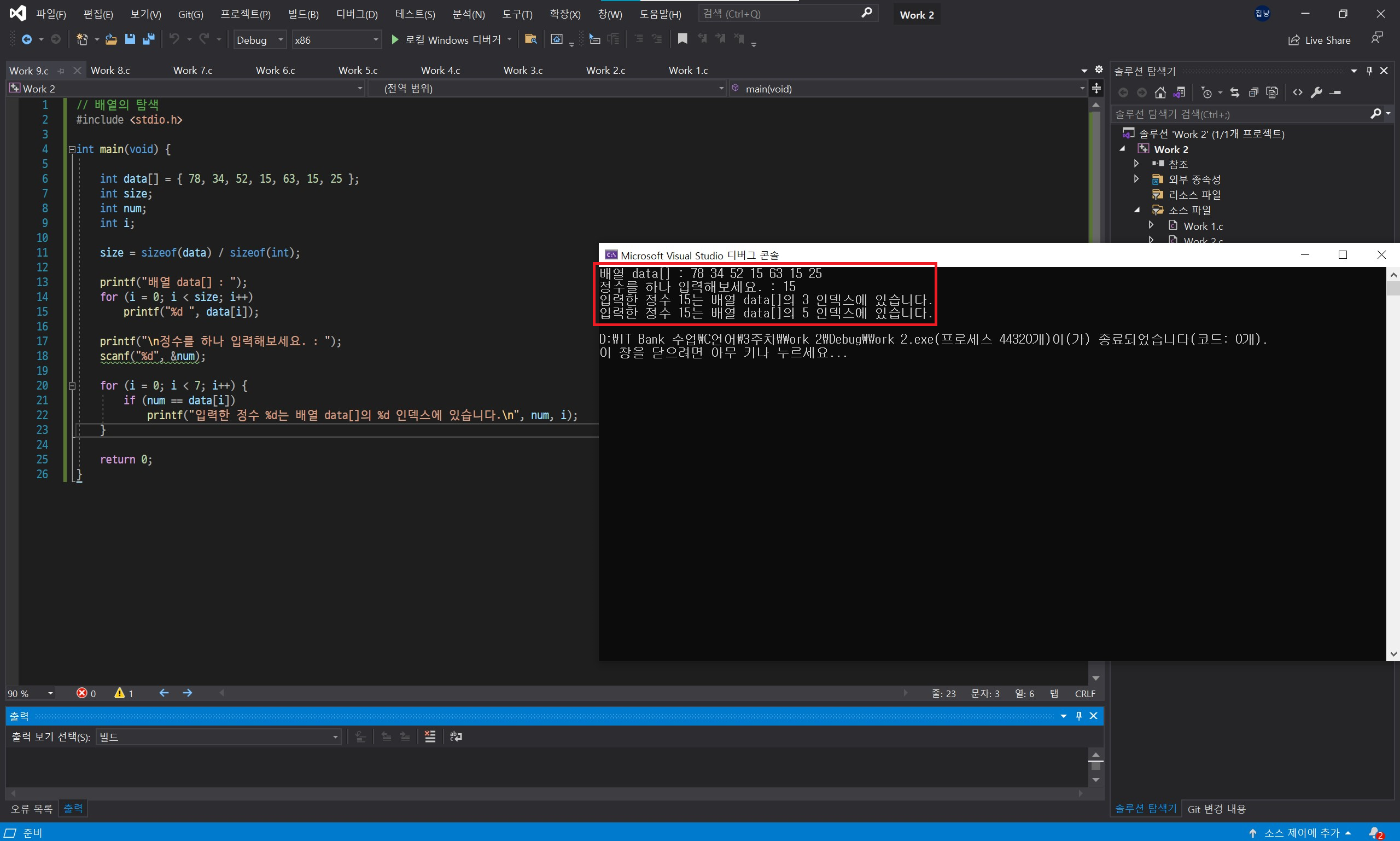Screen dimensions: 1400x841
Task: Click Home icon in Solution Explorer
Action: pos(1160,92)
